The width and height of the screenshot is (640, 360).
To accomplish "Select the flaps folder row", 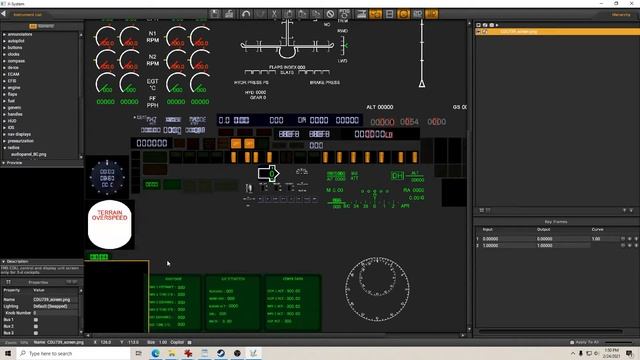I will click(x=40, y=94).
